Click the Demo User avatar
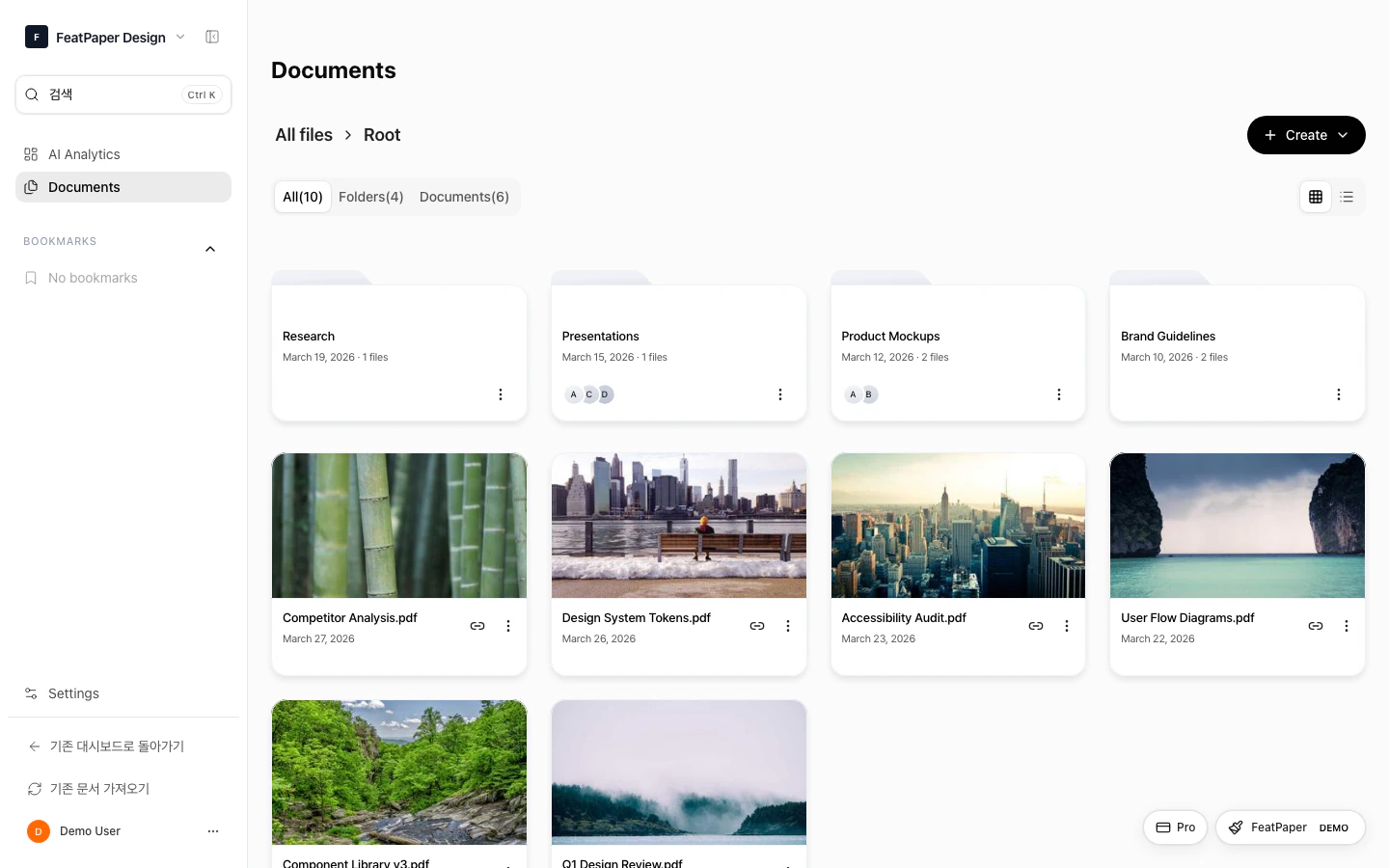 [x=39, y=831]
